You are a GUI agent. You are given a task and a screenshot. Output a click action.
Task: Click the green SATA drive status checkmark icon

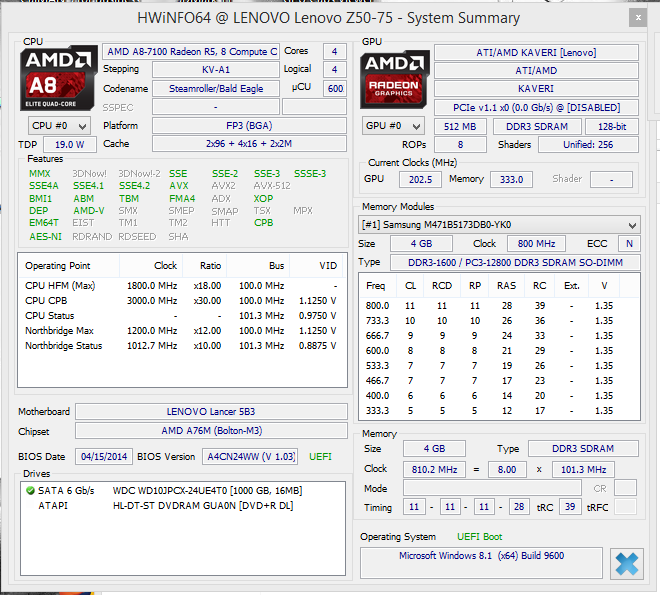tap(30, 491)
